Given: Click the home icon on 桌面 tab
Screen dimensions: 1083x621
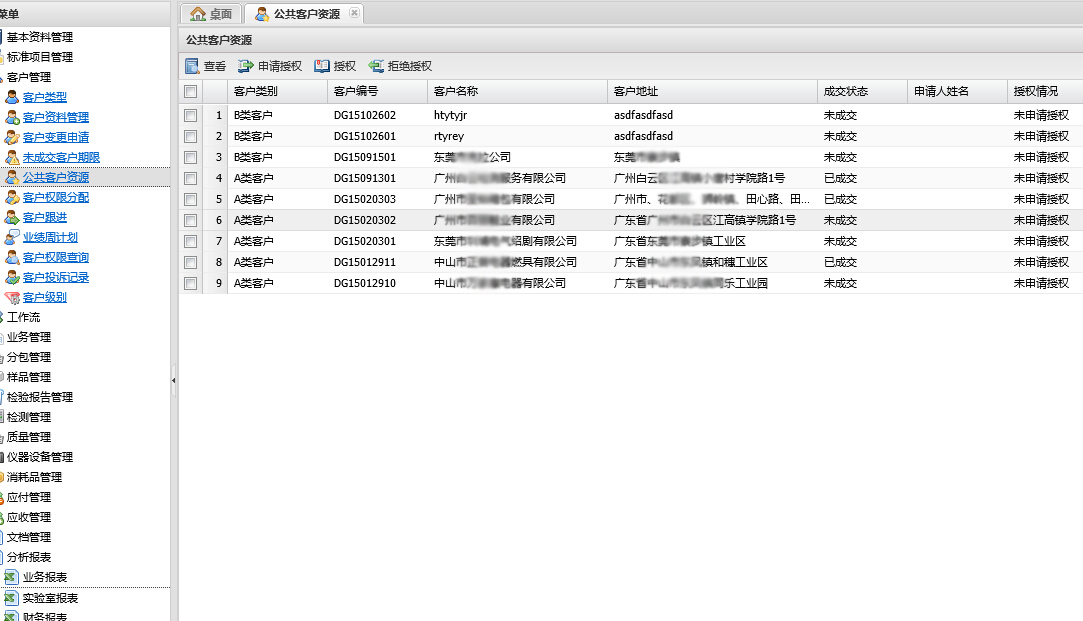Looking at the screenshot, I should click(x=198, y=14).
